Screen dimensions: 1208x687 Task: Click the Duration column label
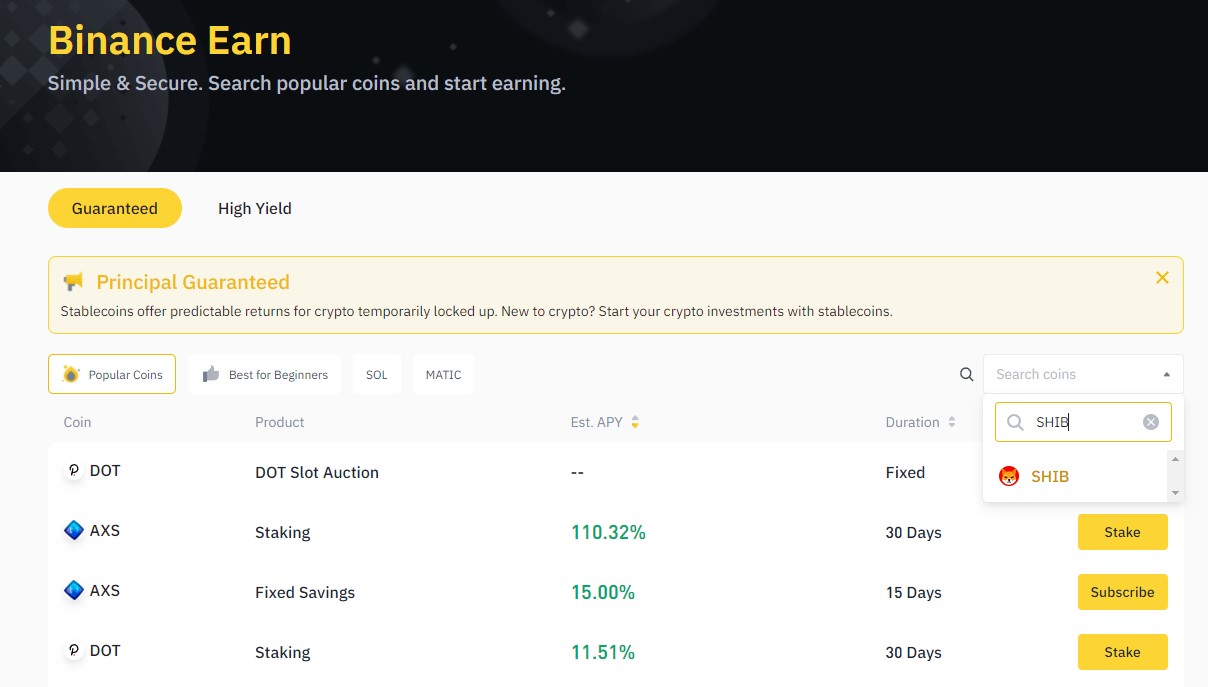pyautogui.click(x=913, y=422)
